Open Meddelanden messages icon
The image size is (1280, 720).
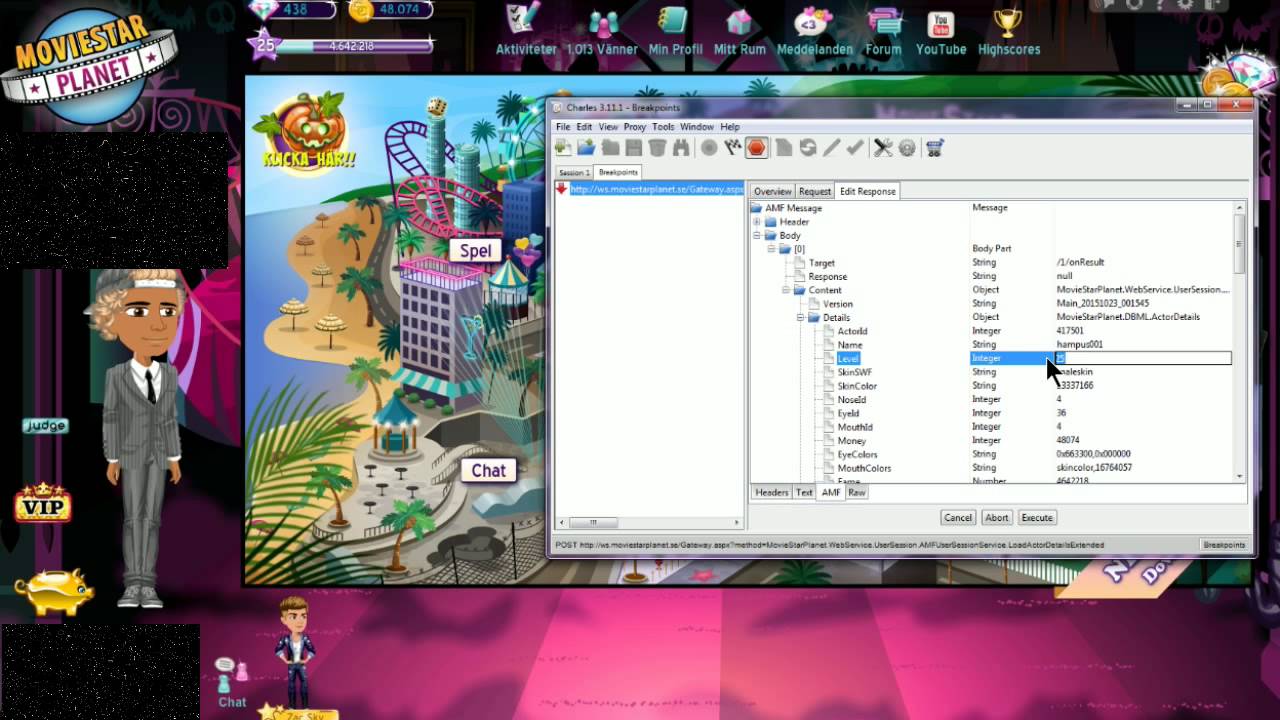(815, 30)
